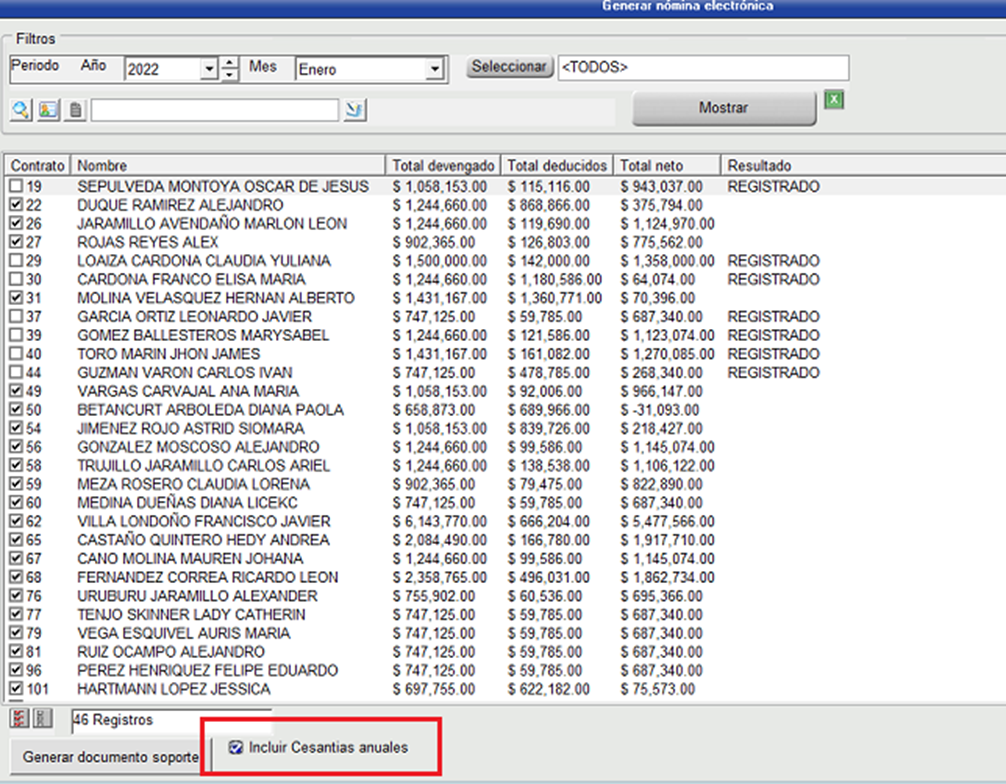Viewport: 1006px width, 784px height.
Task: Click Generar documento soporte button
Action: coord(110,756)
